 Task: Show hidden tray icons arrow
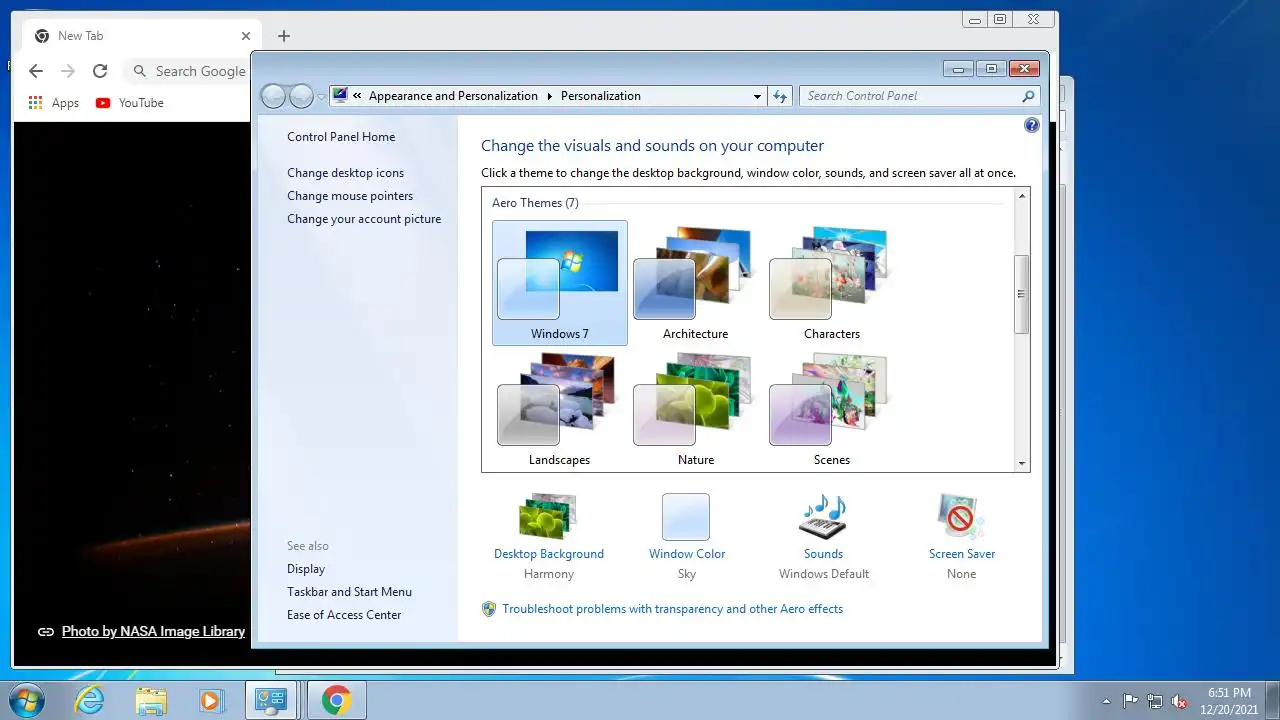pos(1106,701)
